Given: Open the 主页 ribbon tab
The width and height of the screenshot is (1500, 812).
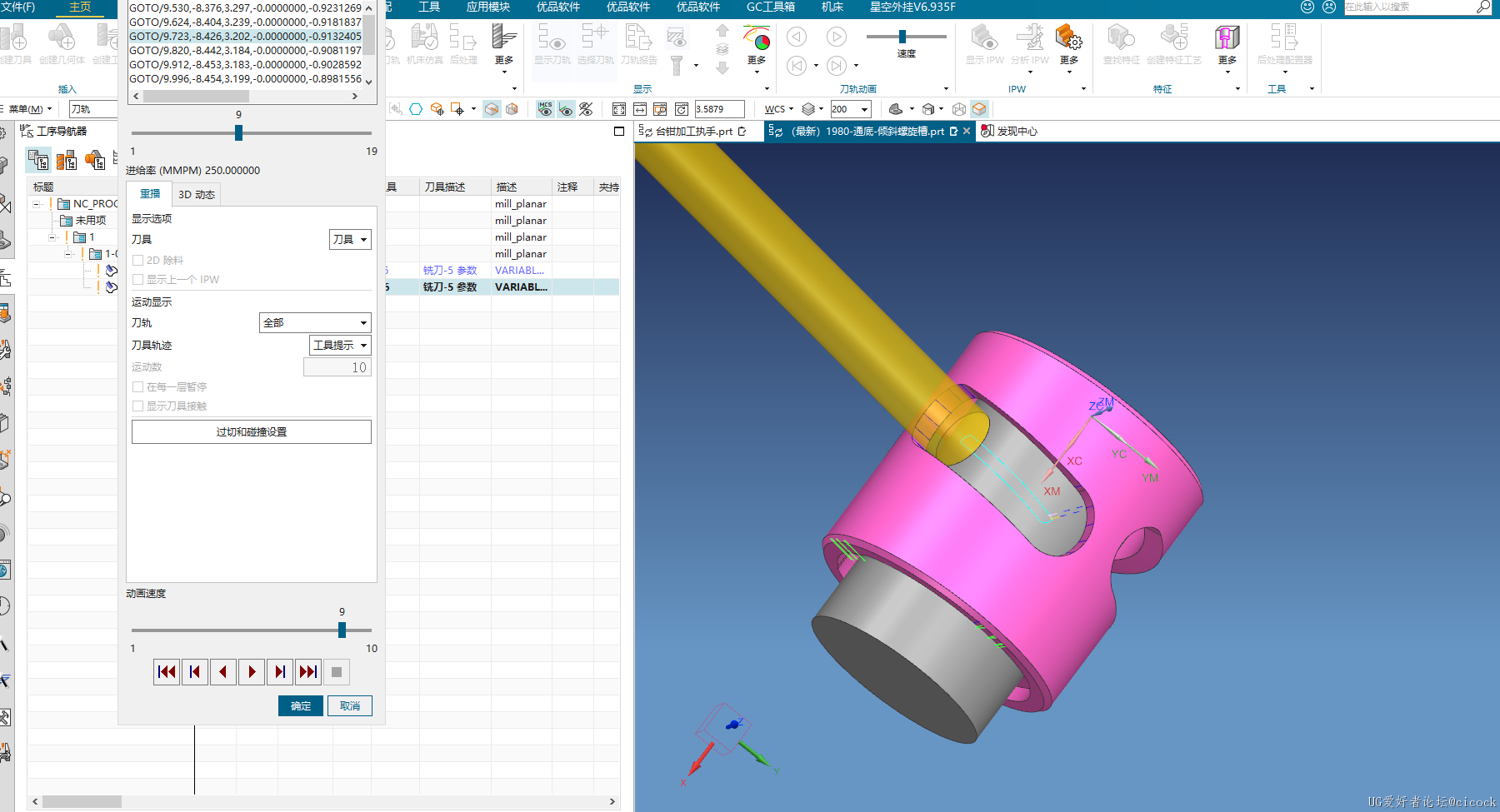Looking at the screenshot, I should click(80, 7).
